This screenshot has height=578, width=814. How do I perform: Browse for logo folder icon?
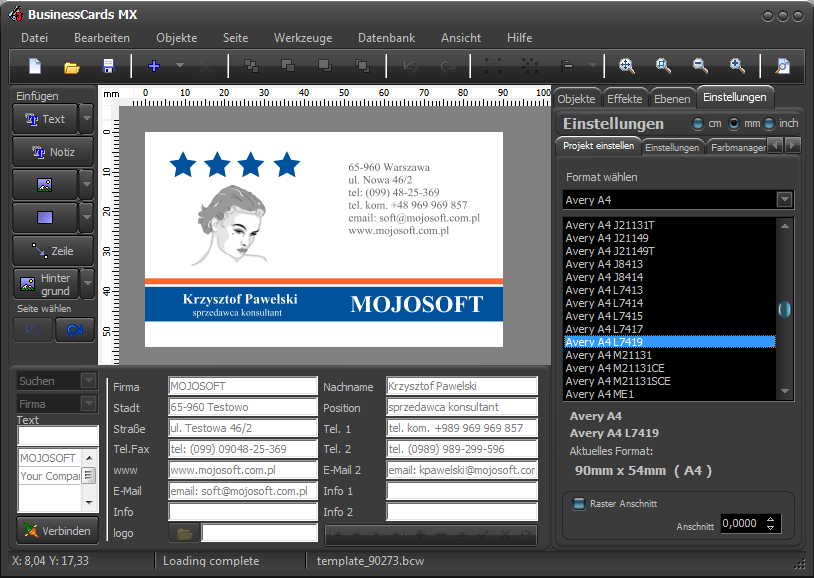click(x=184, y=533)
